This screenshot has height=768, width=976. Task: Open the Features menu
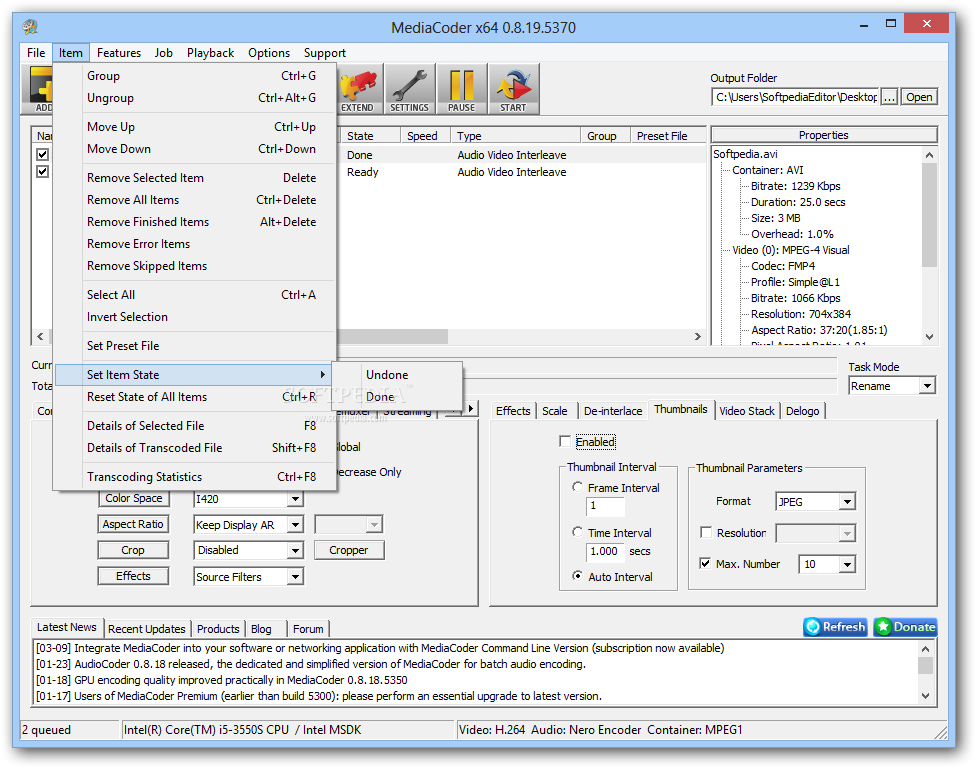[118, 53]
